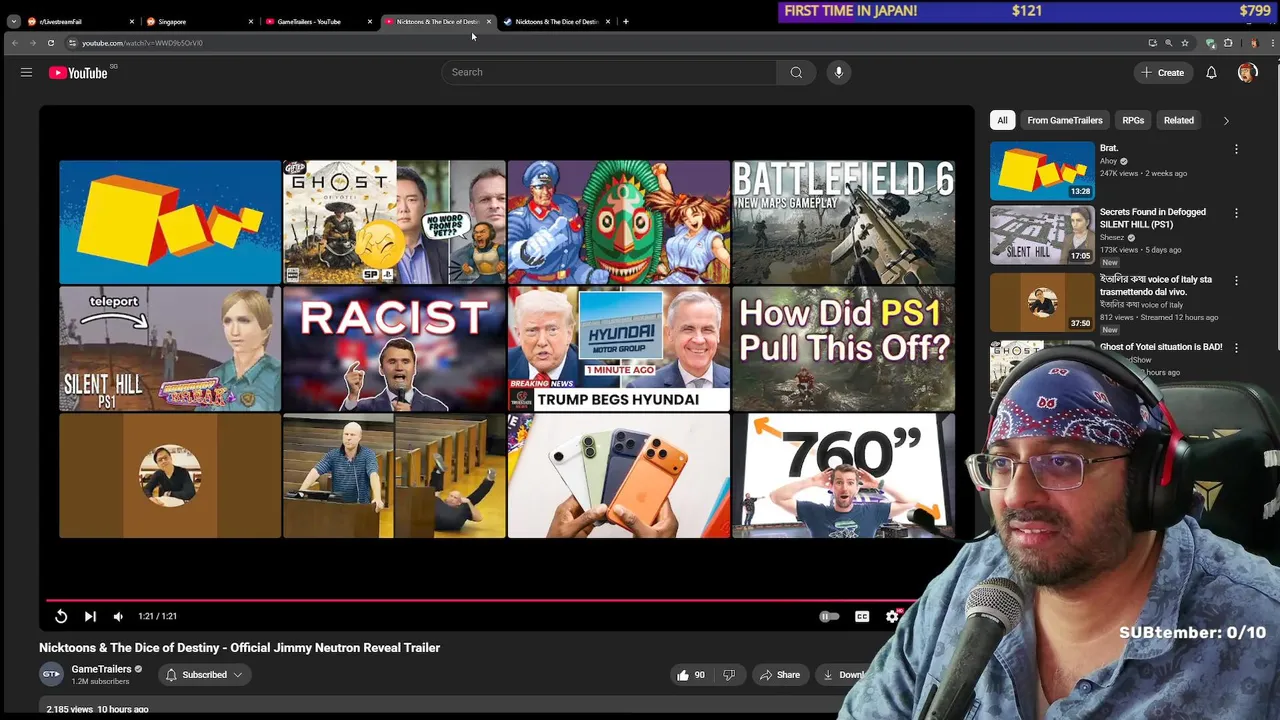Like the video with 90 likes
This screenshot has width=1280, height=720.
point(691,675)
